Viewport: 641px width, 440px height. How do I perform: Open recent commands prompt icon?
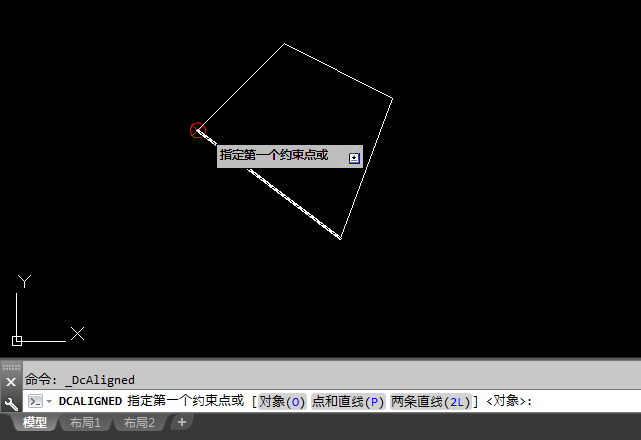(35, 401)
